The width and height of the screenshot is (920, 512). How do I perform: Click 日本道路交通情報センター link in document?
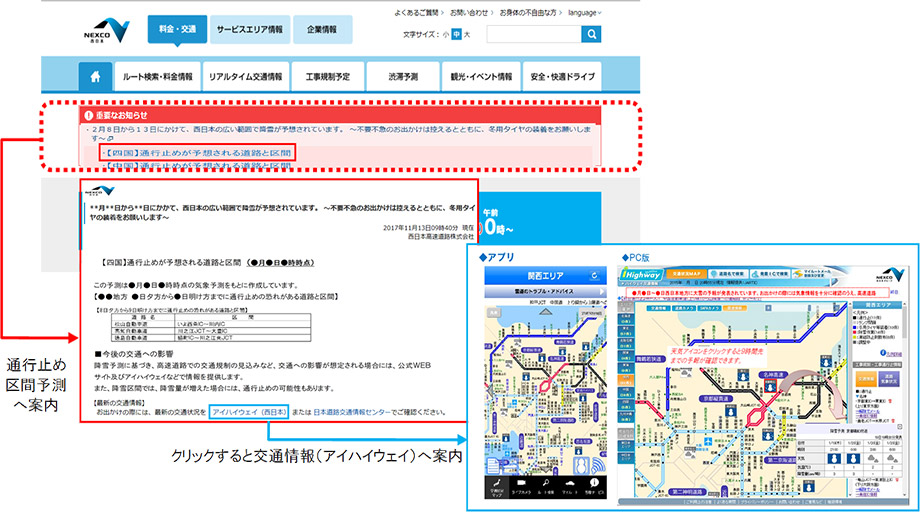[x=351, y=412]
